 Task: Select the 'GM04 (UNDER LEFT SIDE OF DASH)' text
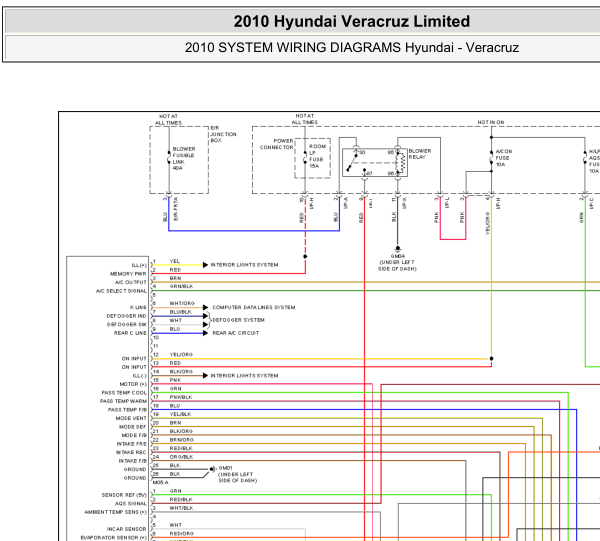[398, 262]
